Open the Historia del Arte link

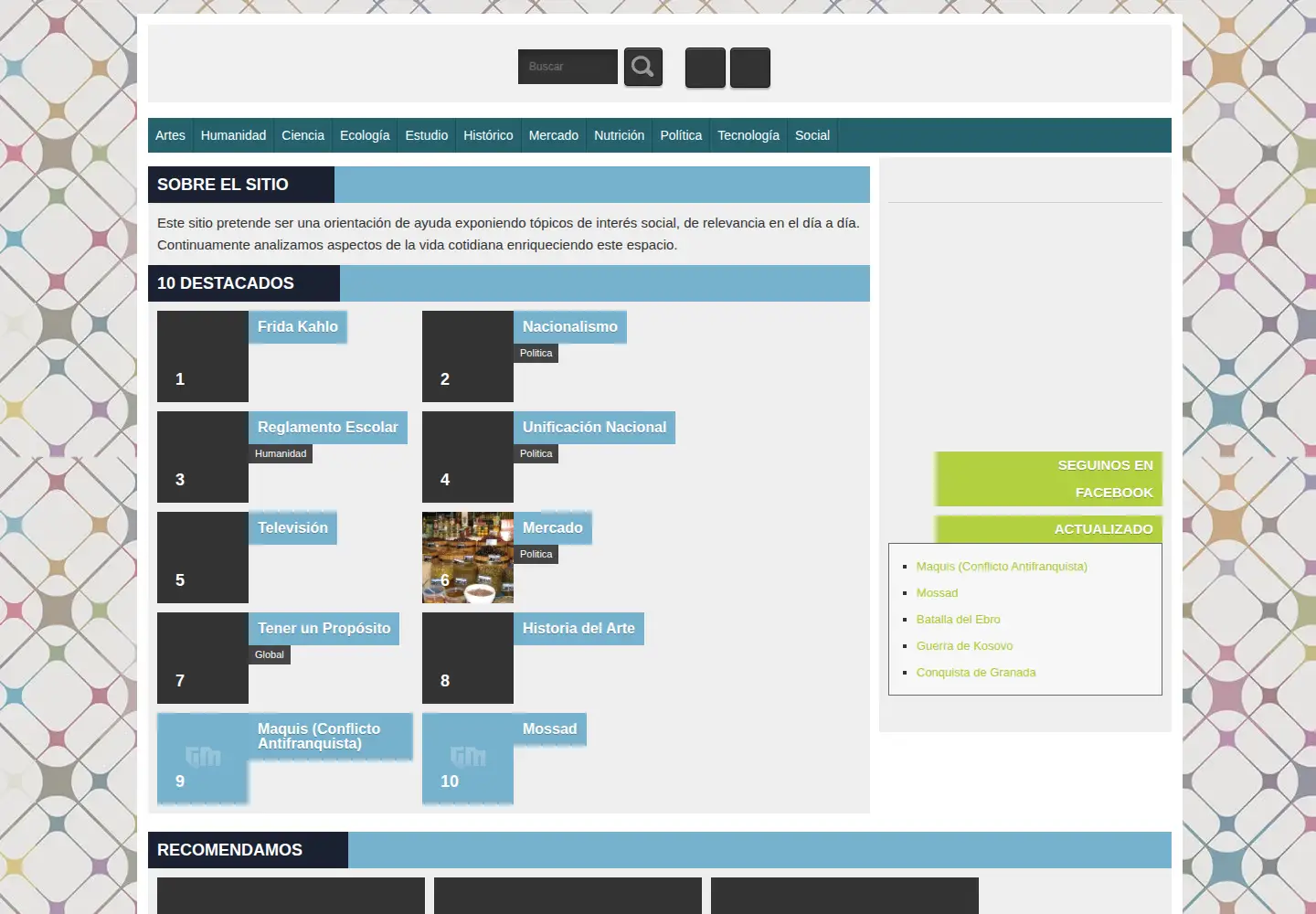578,629
